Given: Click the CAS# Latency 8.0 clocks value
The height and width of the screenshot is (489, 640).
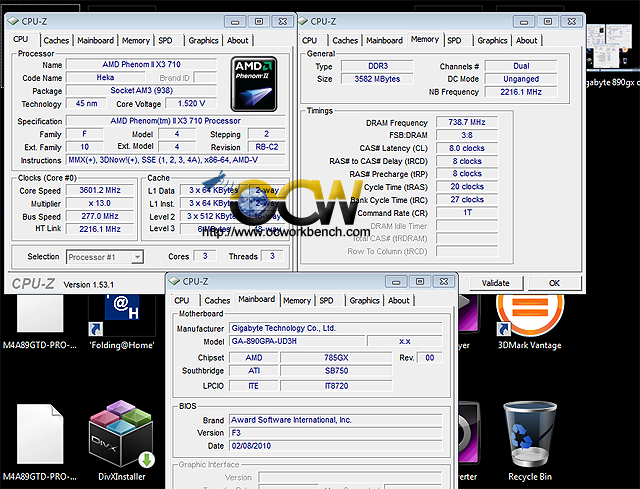Looking at the screenshot, I should [x=467, y=148].
